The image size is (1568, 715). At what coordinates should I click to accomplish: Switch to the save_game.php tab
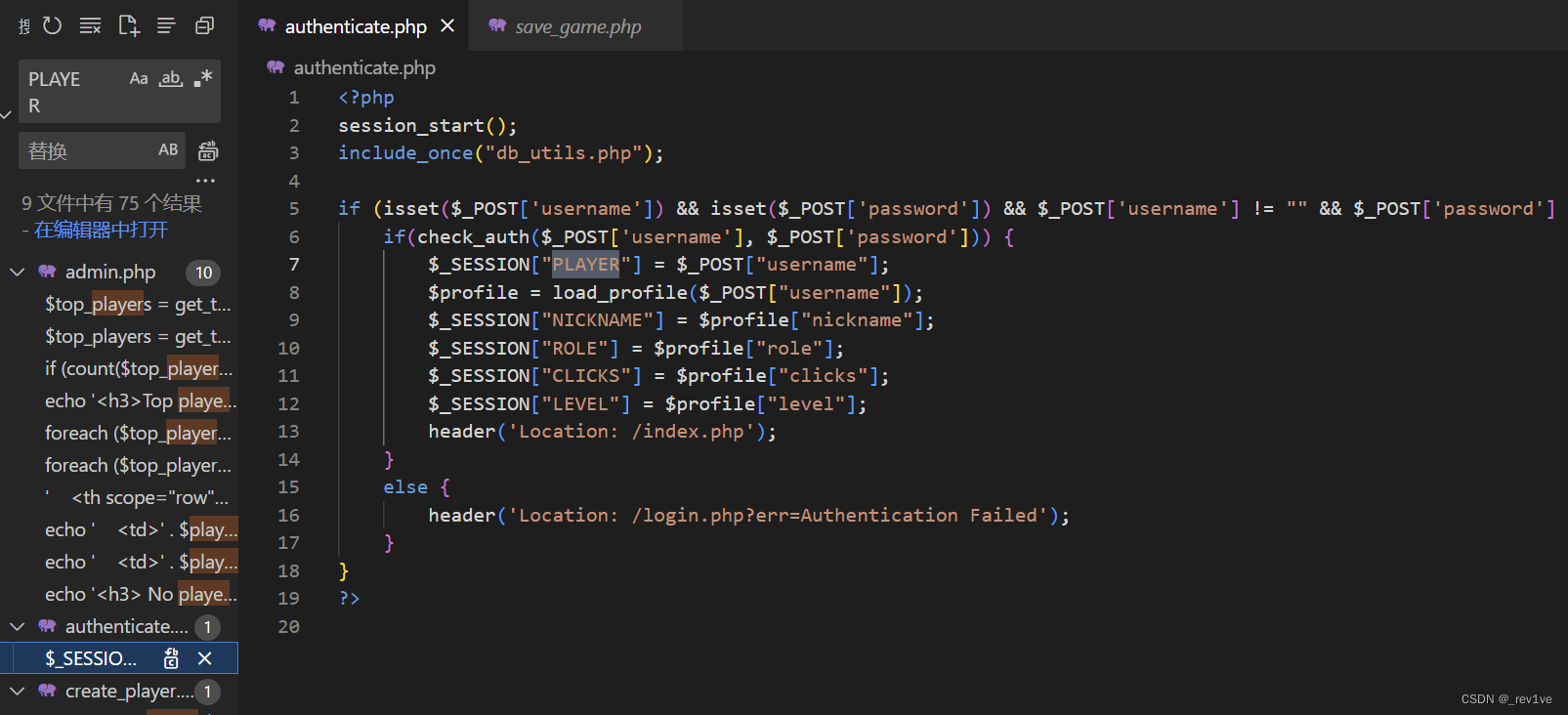click(577, 26)
